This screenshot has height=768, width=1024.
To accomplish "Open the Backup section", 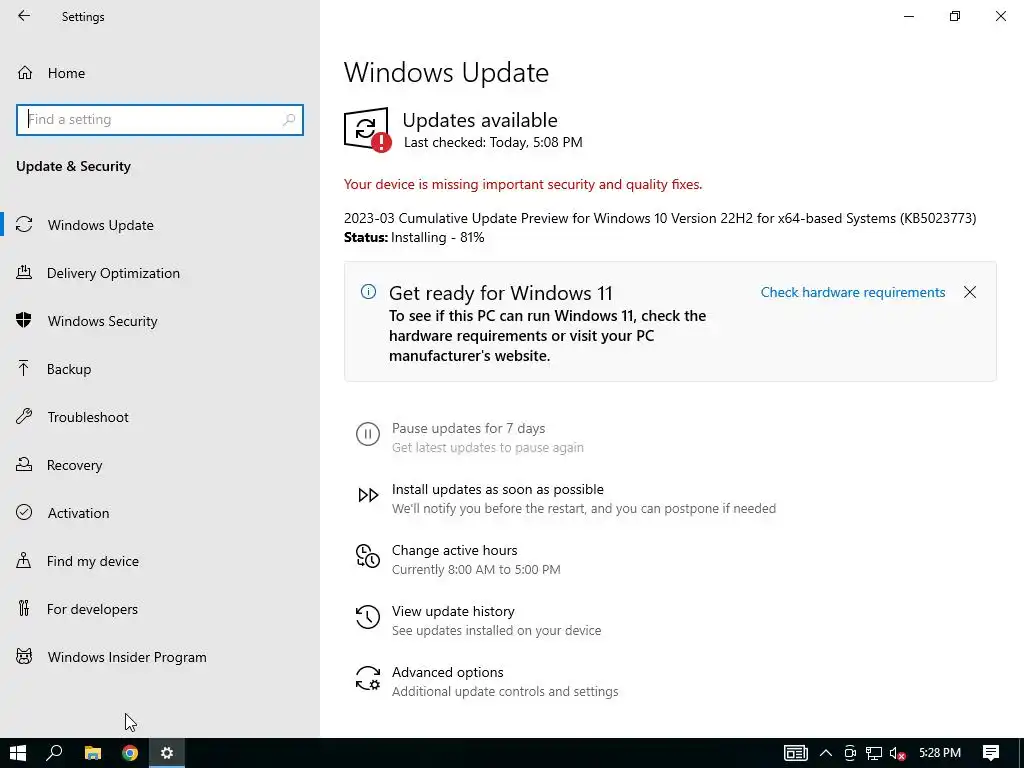I will (160, 369).
